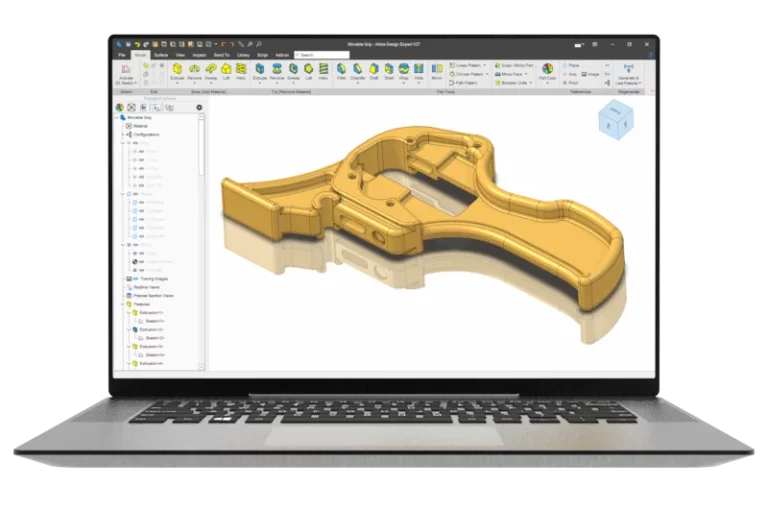
Task: Open the Design Explorer settings gear
Action: coord(199,107)
